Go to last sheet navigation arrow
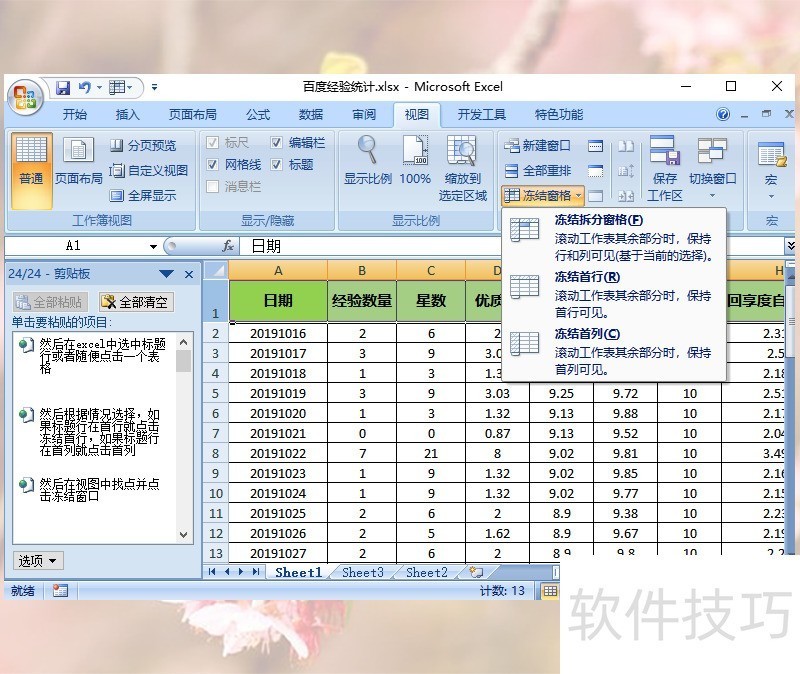 pyautogui.click(x=256, y=572)
